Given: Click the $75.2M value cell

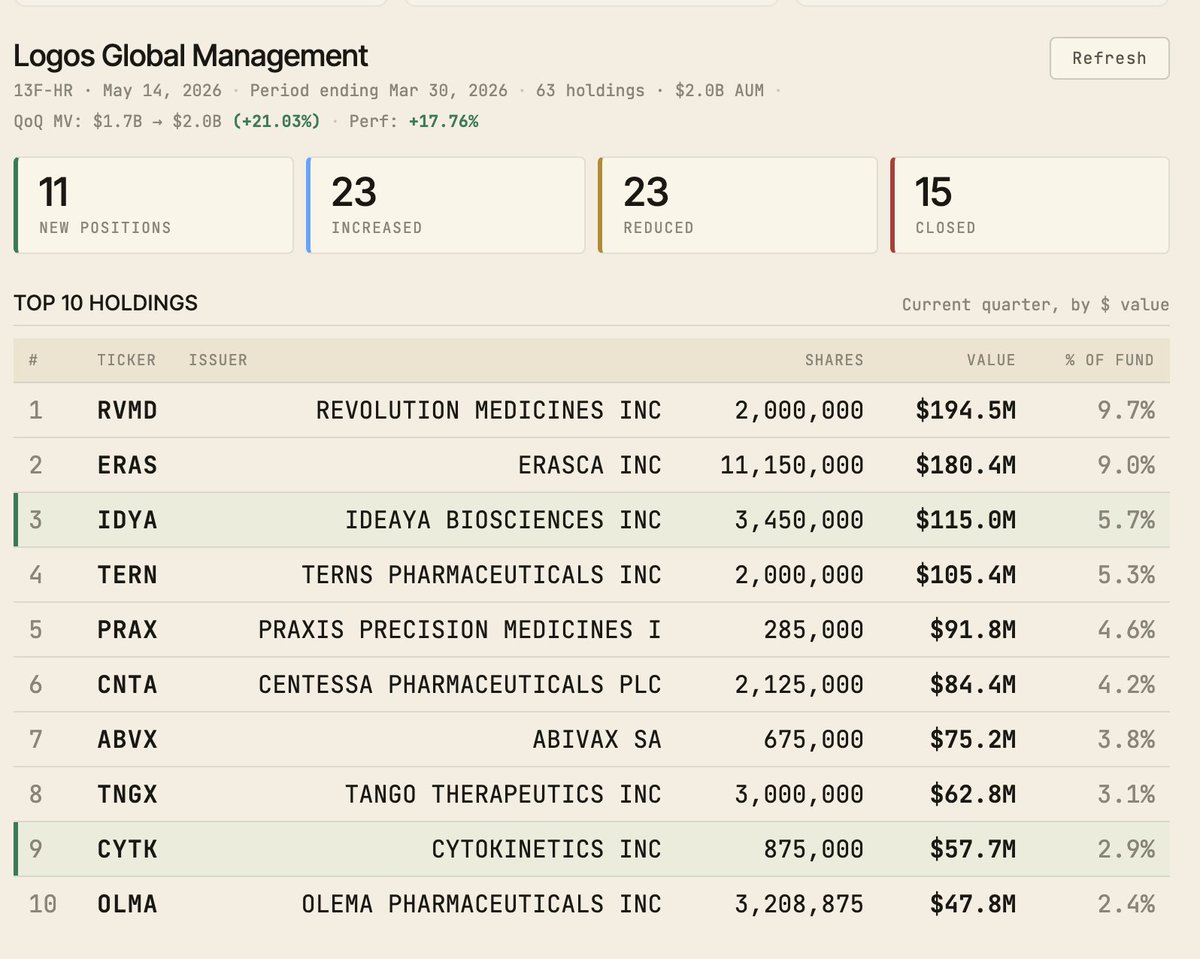Looking at the screenshot, I should pyautogui.click(x=973, y=740).
